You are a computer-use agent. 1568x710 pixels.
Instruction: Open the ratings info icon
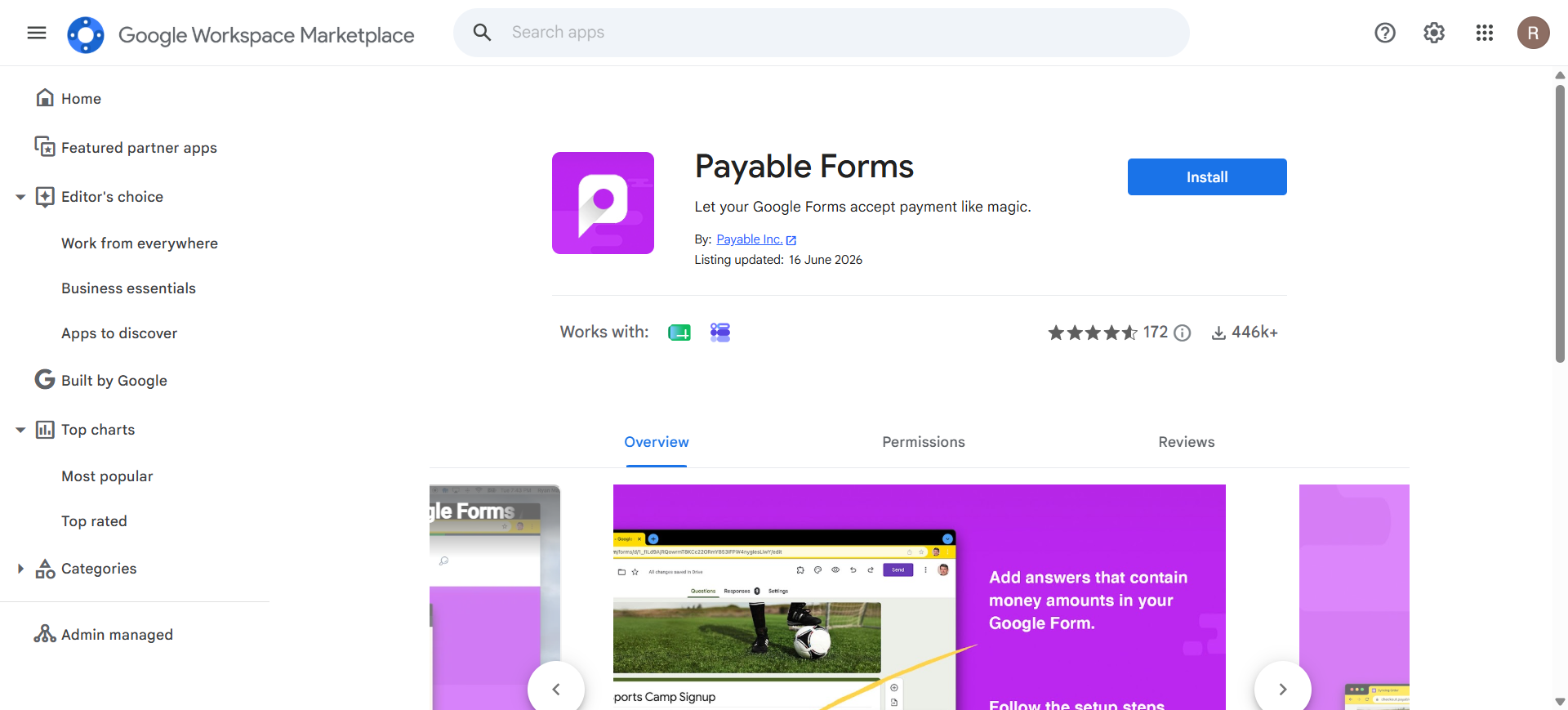(x=1183, y=333)
